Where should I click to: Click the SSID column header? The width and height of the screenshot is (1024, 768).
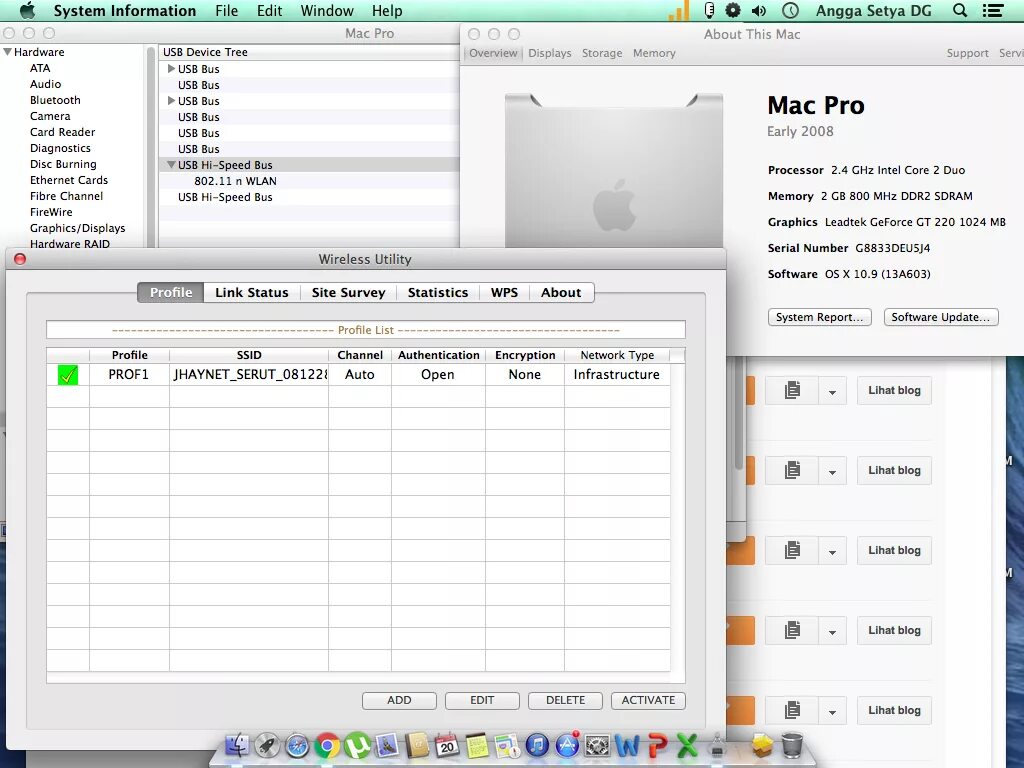click(x=249, y=355)
